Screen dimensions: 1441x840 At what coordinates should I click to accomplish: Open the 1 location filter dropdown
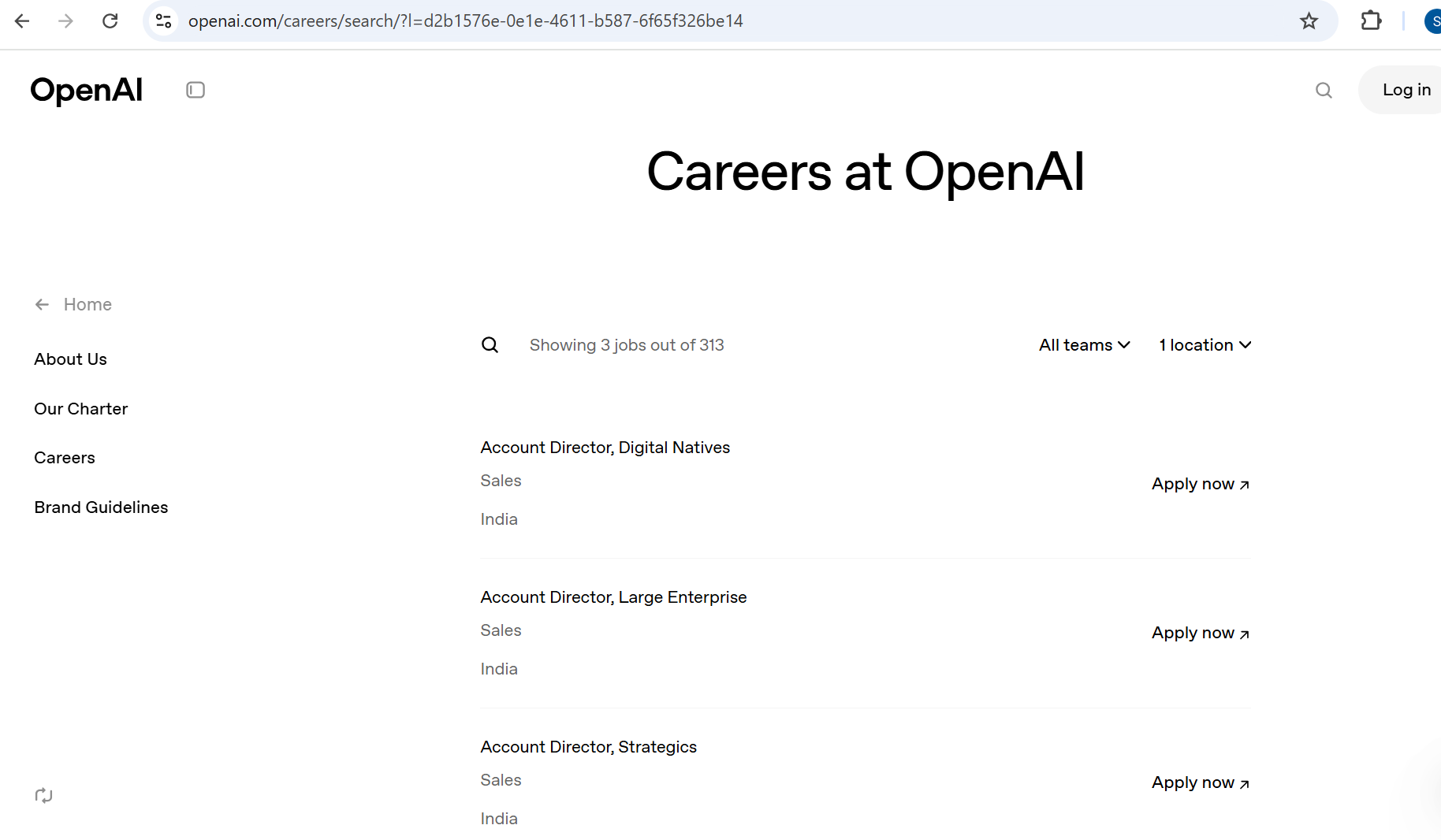point(1205,345)
